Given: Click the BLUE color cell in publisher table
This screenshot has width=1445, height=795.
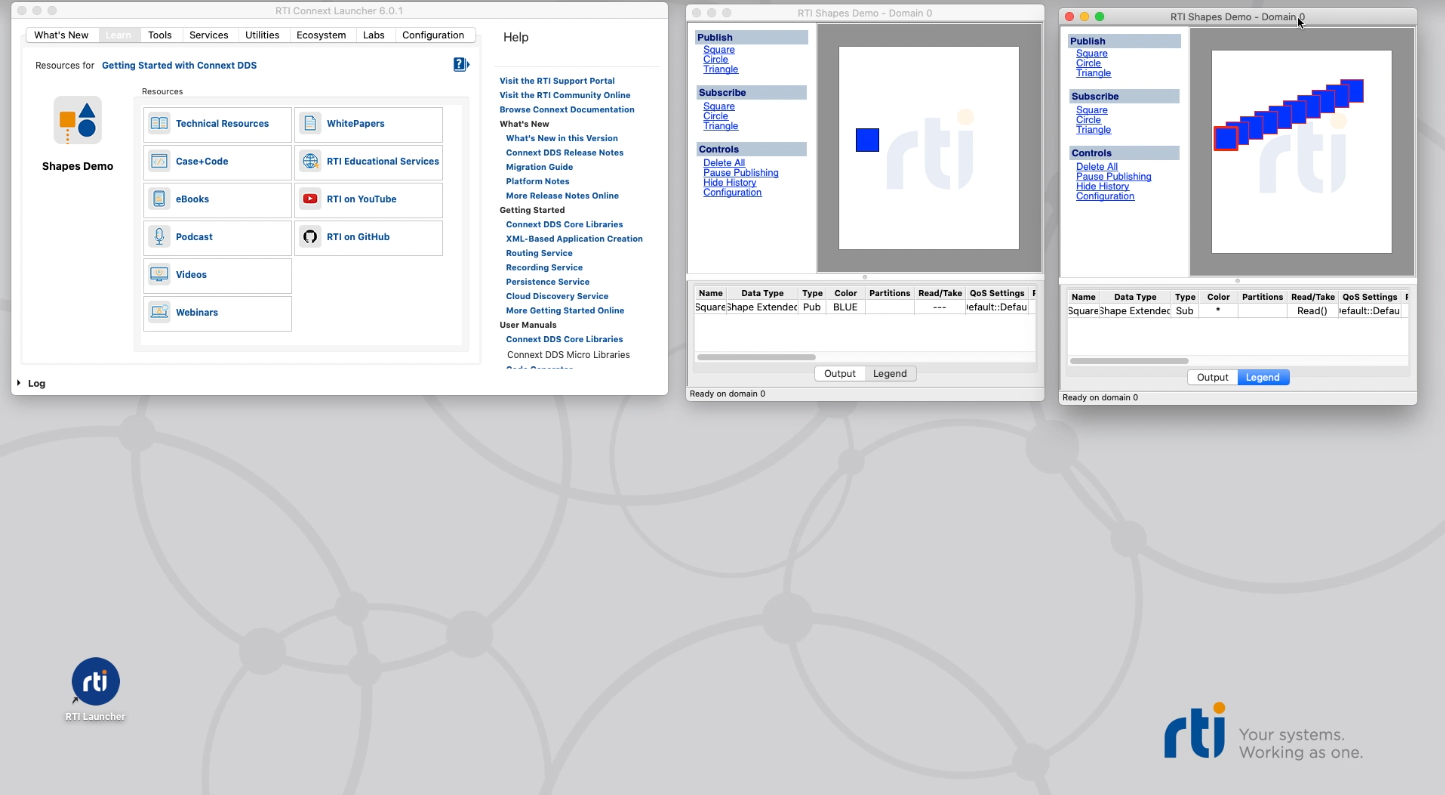Looking at the screenshot, I should click(x=845, y=307).
